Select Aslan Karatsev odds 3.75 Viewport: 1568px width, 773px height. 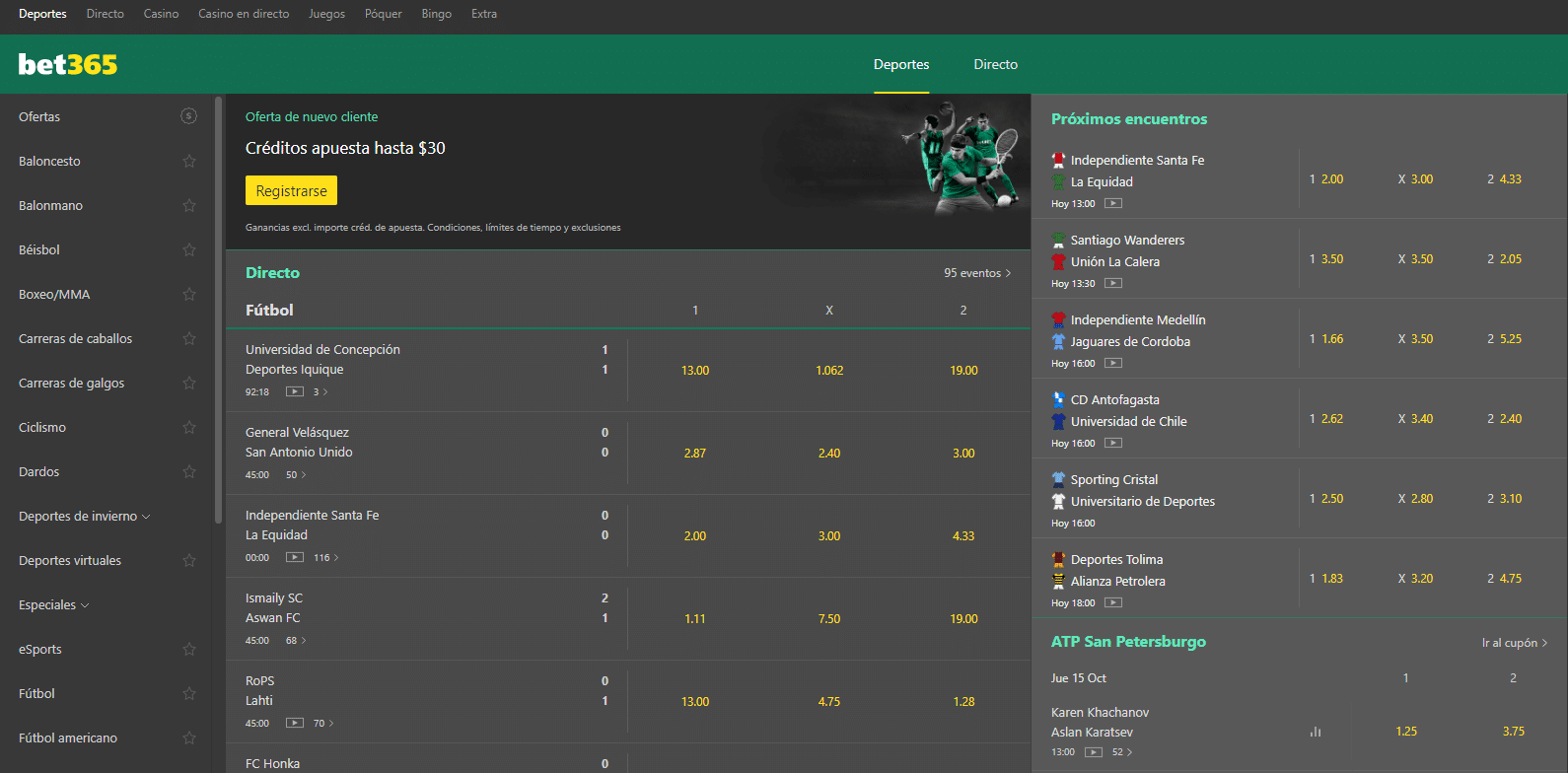(x=1514, y=732)
